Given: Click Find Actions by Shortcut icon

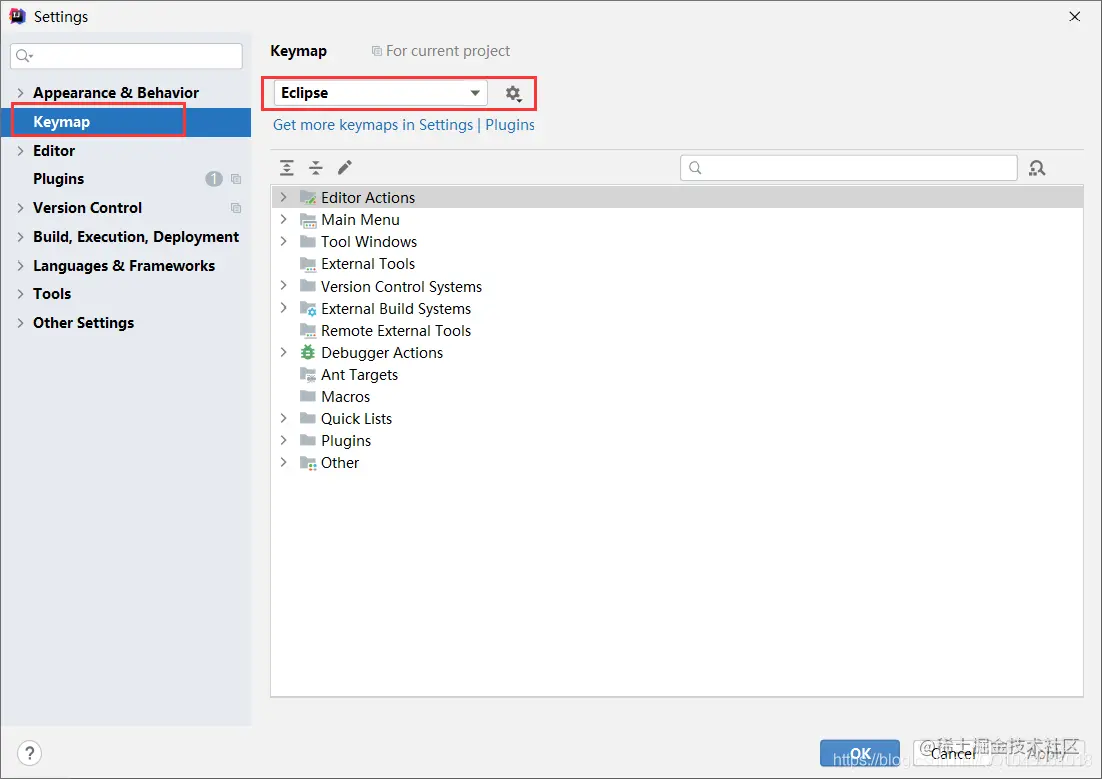Looking at the screenshot, I should [1037, 168].
